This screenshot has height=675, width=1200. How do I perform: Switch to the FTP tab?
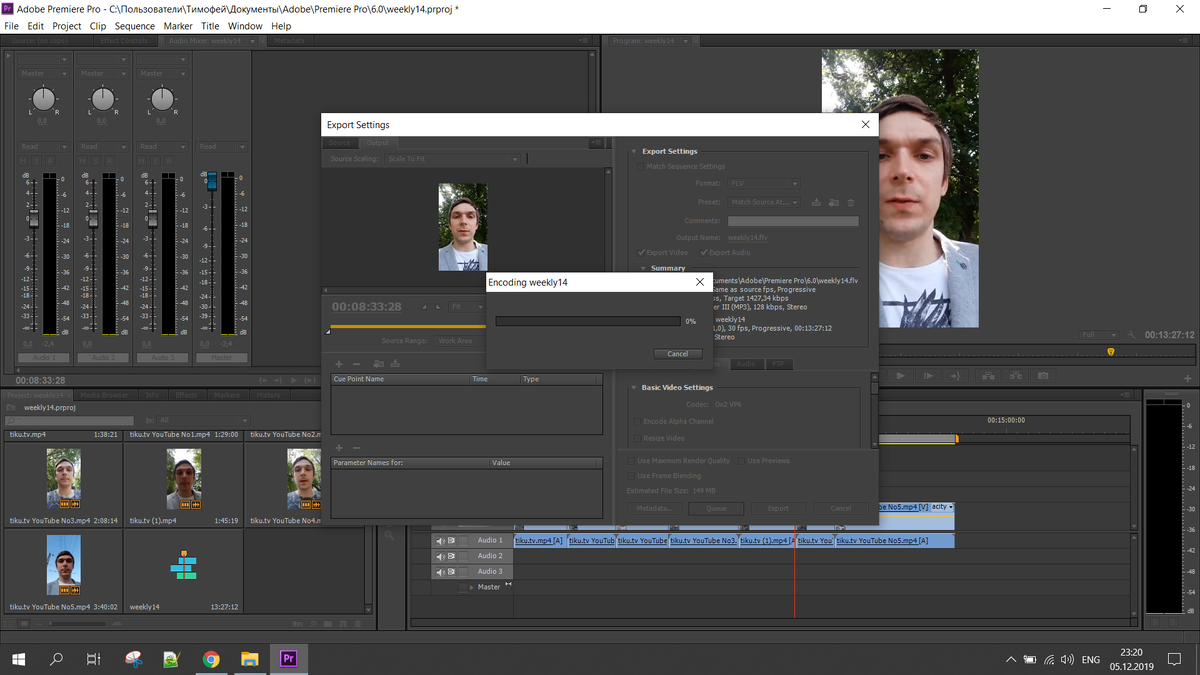tap(777, 364)
